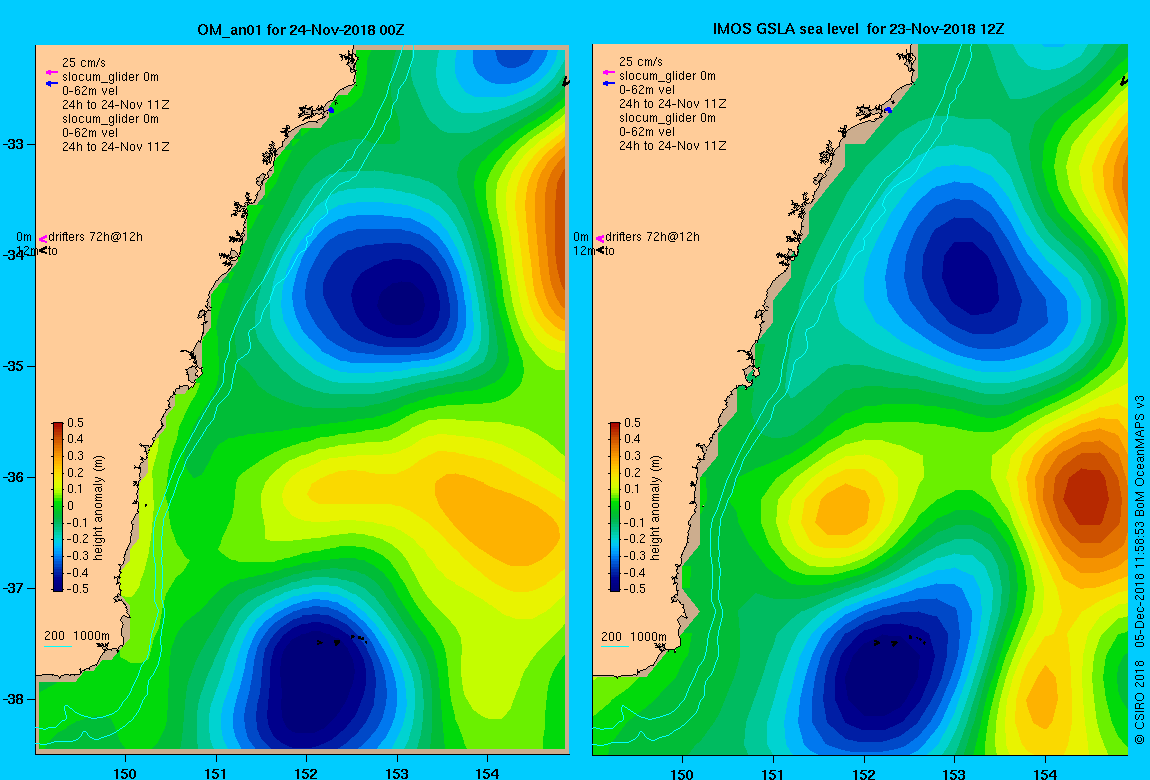1150x780 pixels.
Task: Click the blue 0-62m vel arrow in right legend
Action: 608,83
